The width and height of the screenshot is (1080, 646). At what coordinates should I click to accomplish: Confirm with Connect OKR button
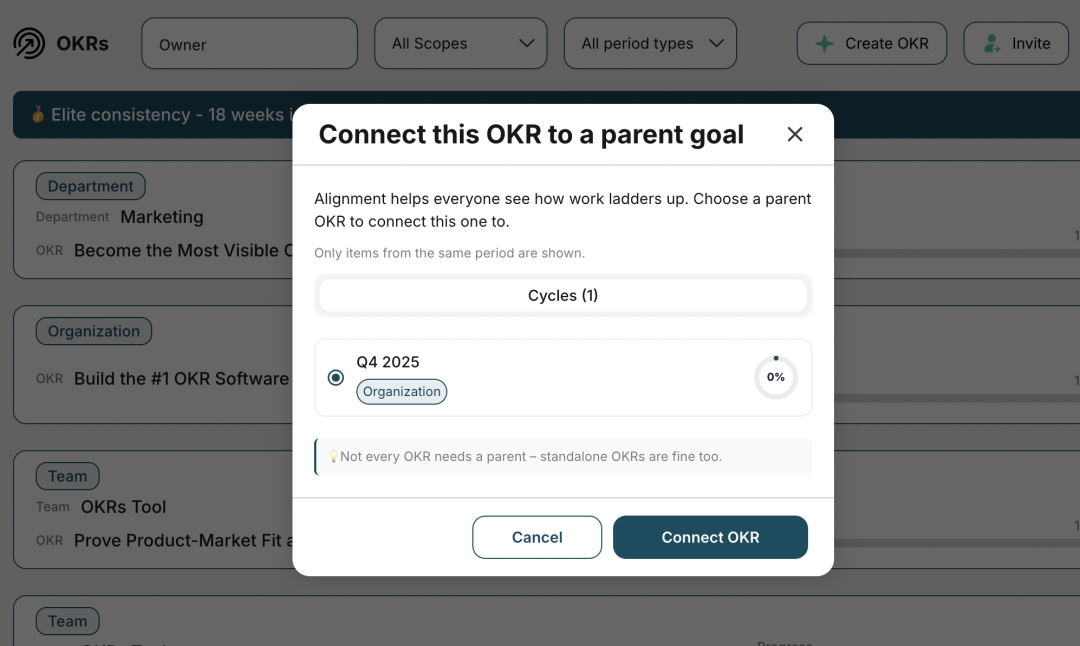710,537
